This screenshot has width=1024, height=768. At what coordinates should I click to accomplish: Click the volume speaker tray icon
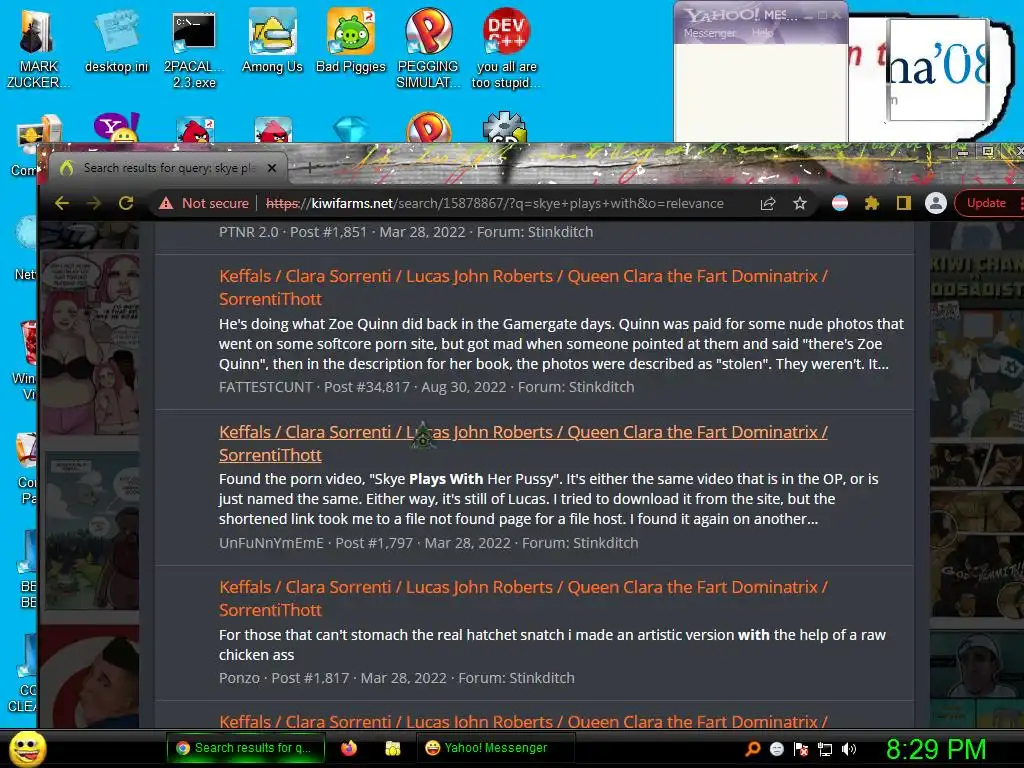[x=849, y=749]
